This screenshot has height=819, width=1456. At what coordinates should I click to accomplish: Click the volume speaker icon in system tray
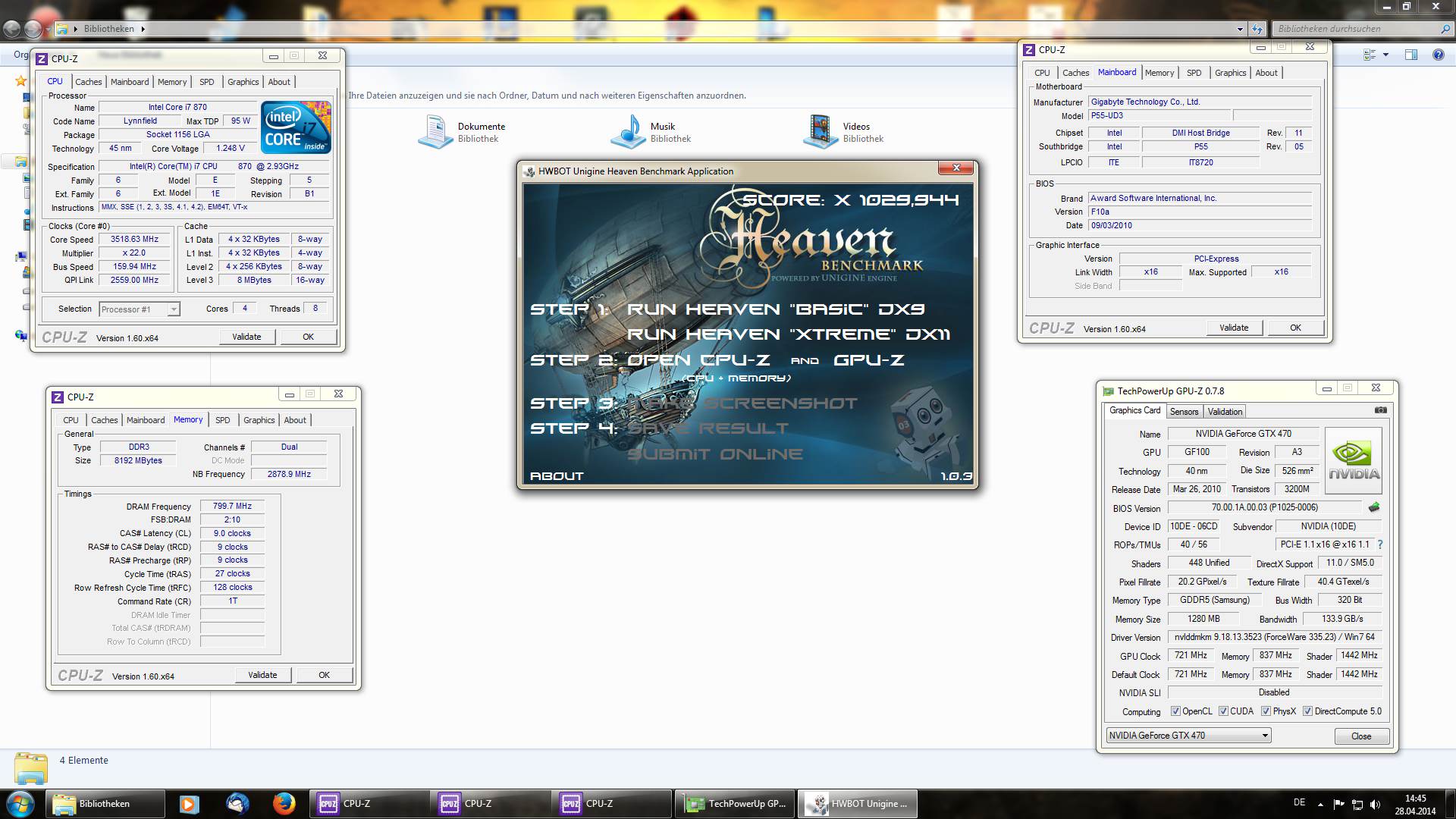click(x=1376, y=804)
